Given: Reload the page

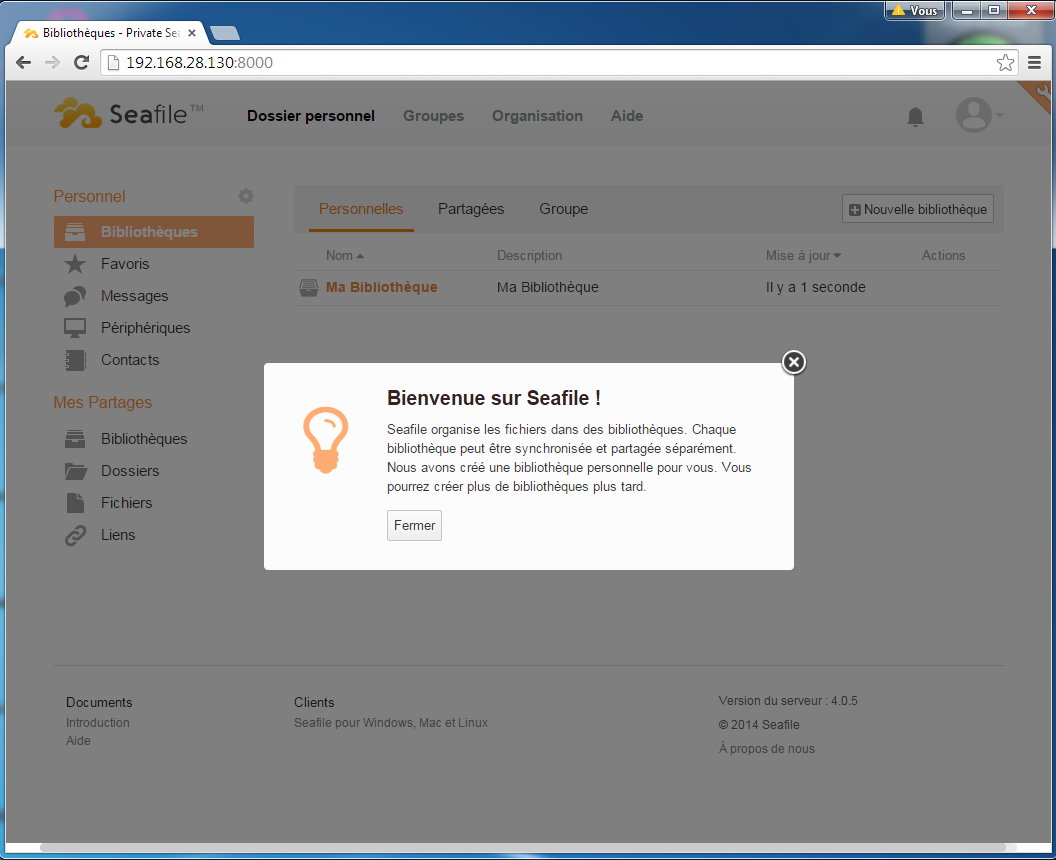Looking at the screenshot, I should 81,63.
